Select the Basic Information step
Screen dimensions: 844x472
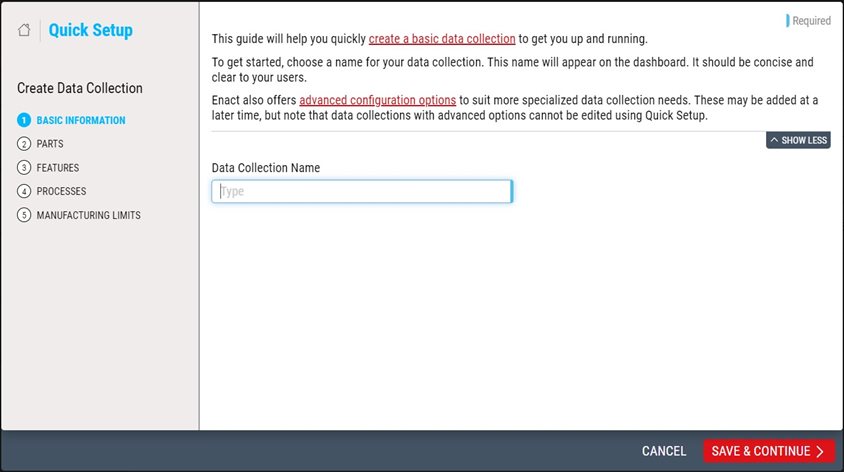coord(72,120)
